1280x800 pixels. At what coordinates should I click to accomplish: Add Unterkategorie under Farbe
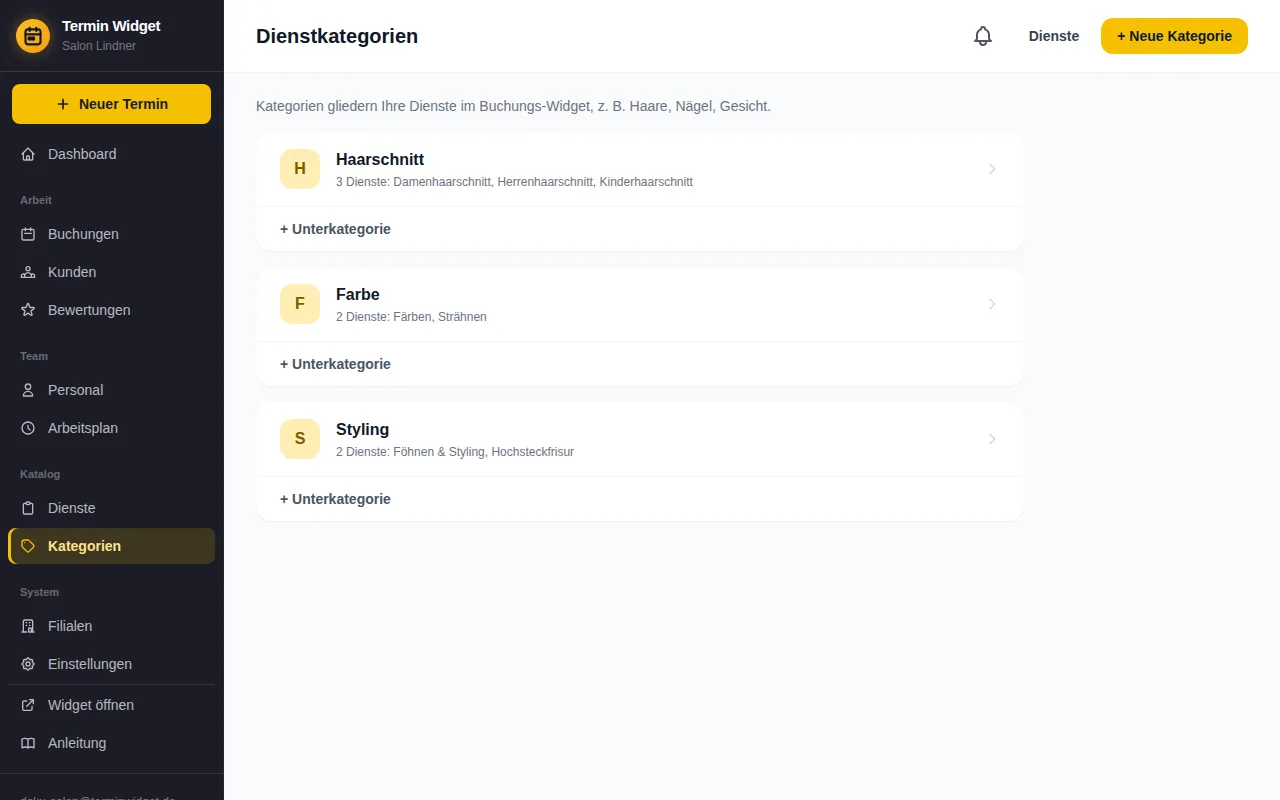pyautogui.click(x=335, y=364)
